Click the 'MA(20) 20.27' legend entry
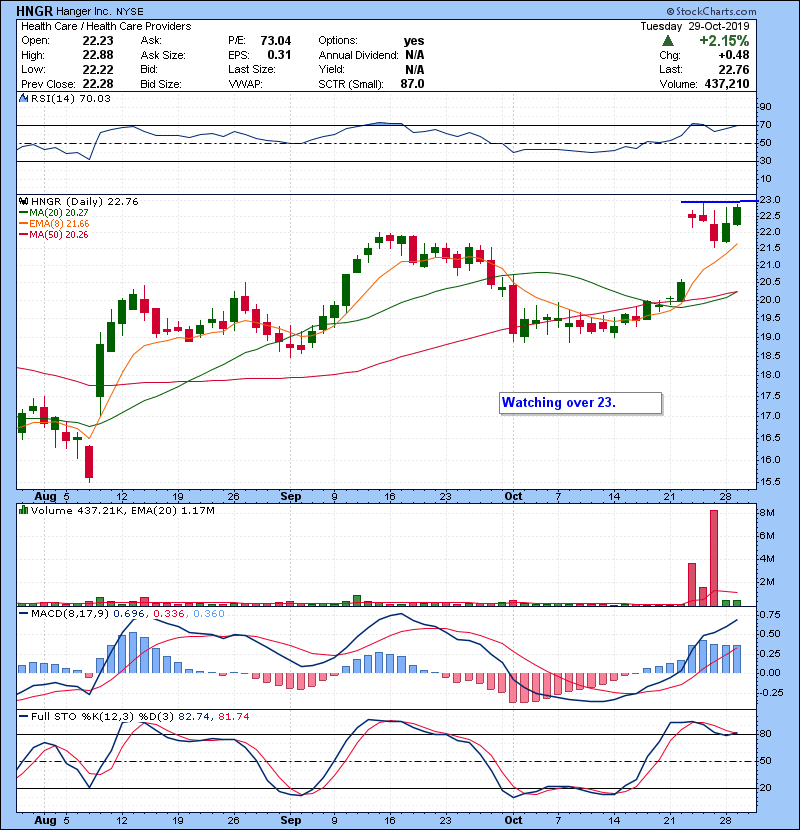The image size is (800, 830). click(x=59, y=213)
